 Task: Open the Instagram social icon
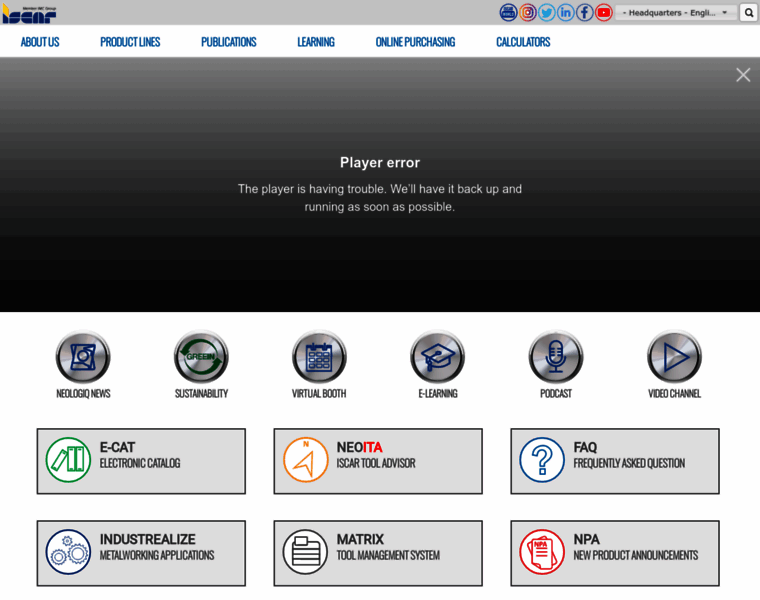(x=528, y=13)
